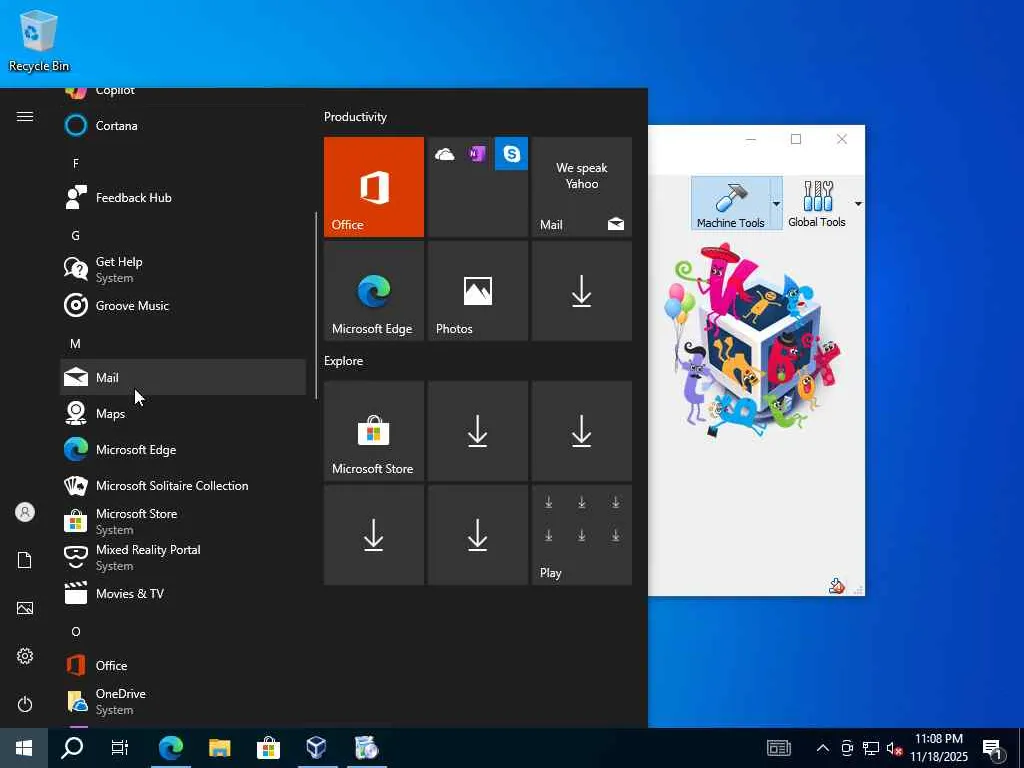
Task: Open Documents from the Start sidebar
Action: coord(25,560)
